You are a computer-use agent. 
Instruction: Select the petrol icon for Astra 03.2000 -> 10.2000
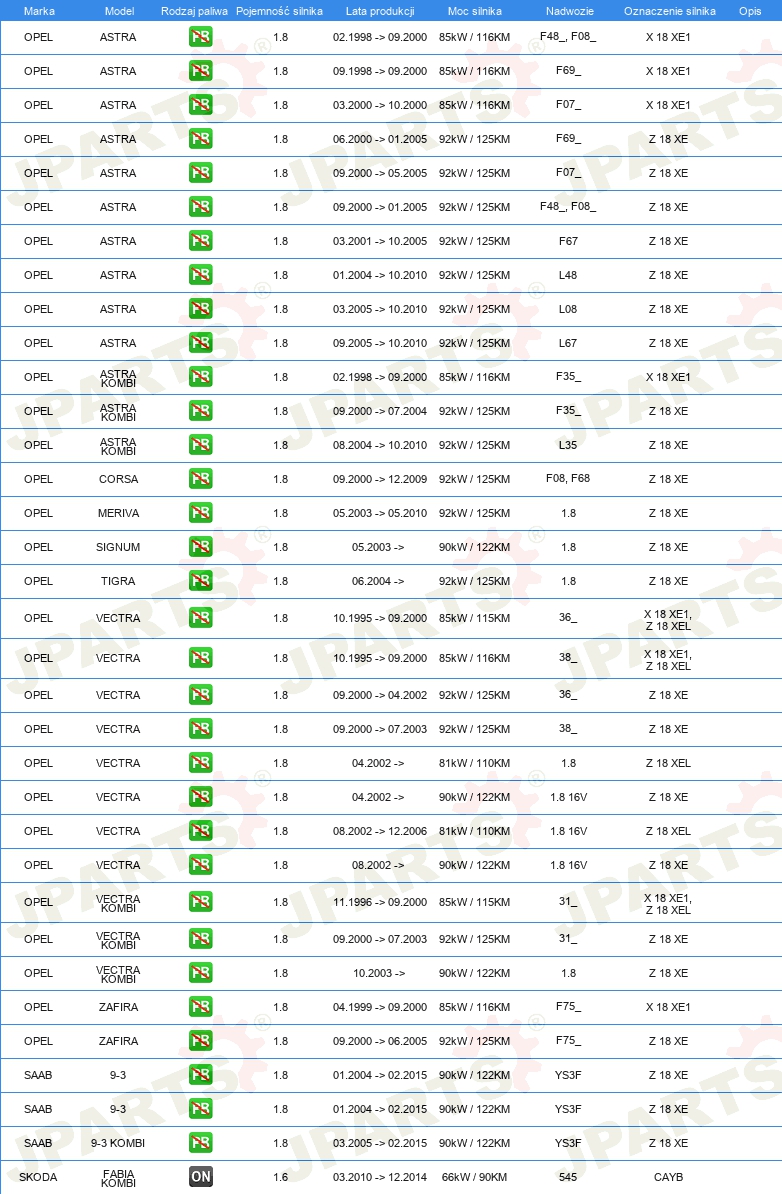201,104
